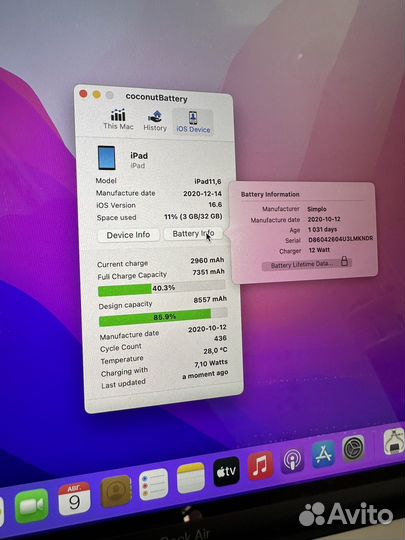Click the 40.3% current charge bar

coord(161,289)
